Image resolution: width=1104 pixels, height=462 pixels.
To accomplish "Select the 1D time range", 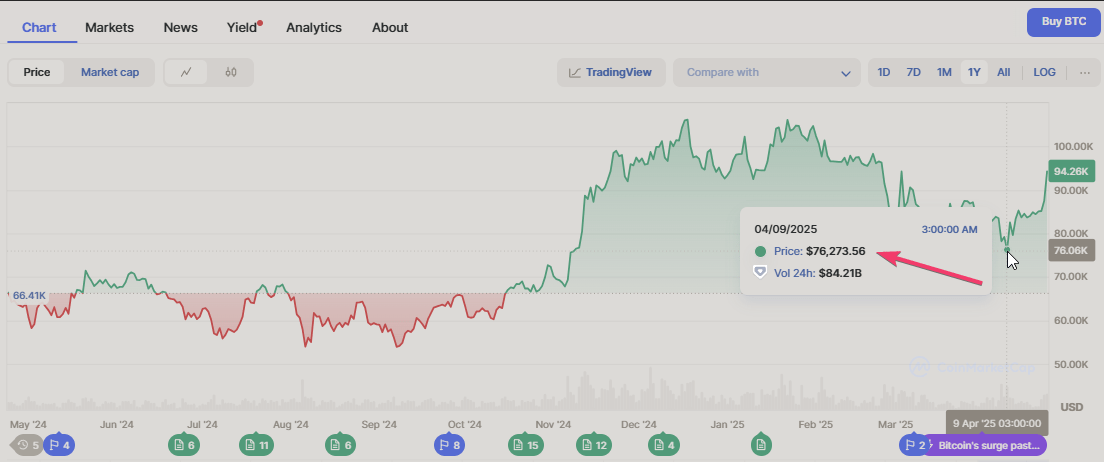I will point(884,72).
